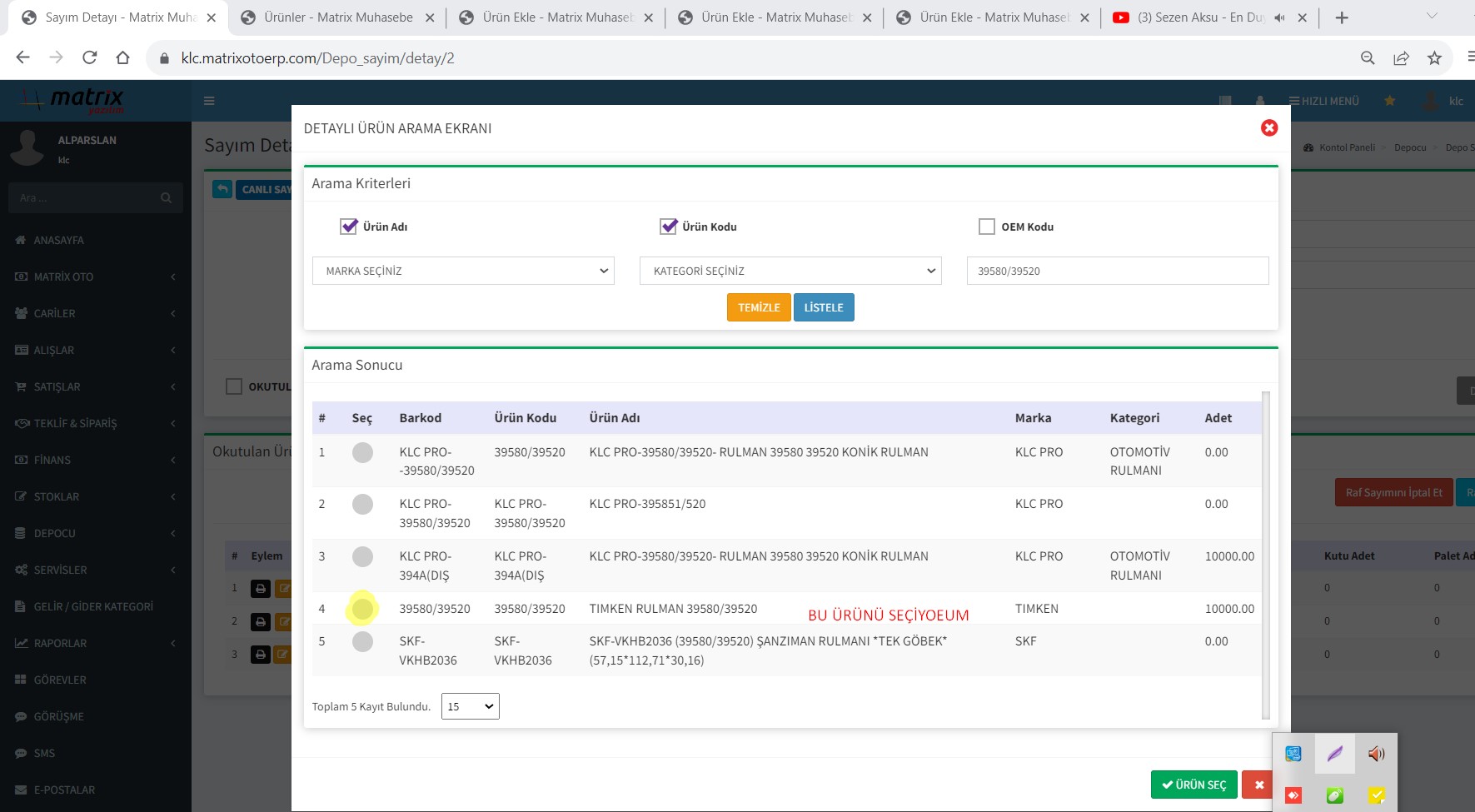
Task: Click the search text field containing 39580/39520
Action: (1117, 271)
